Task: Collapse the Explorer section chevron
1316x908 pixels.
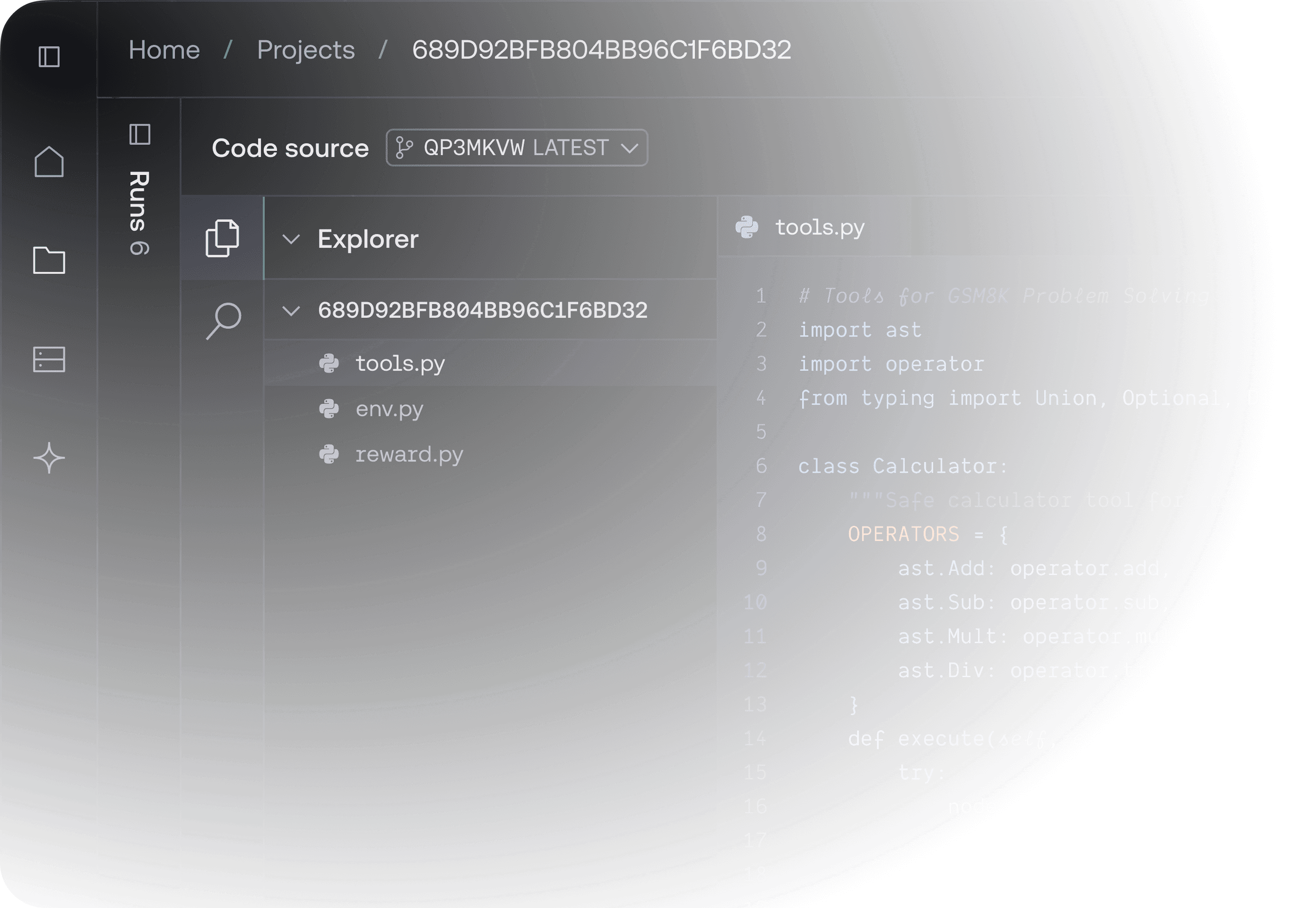Action: [x=291, y=239]
